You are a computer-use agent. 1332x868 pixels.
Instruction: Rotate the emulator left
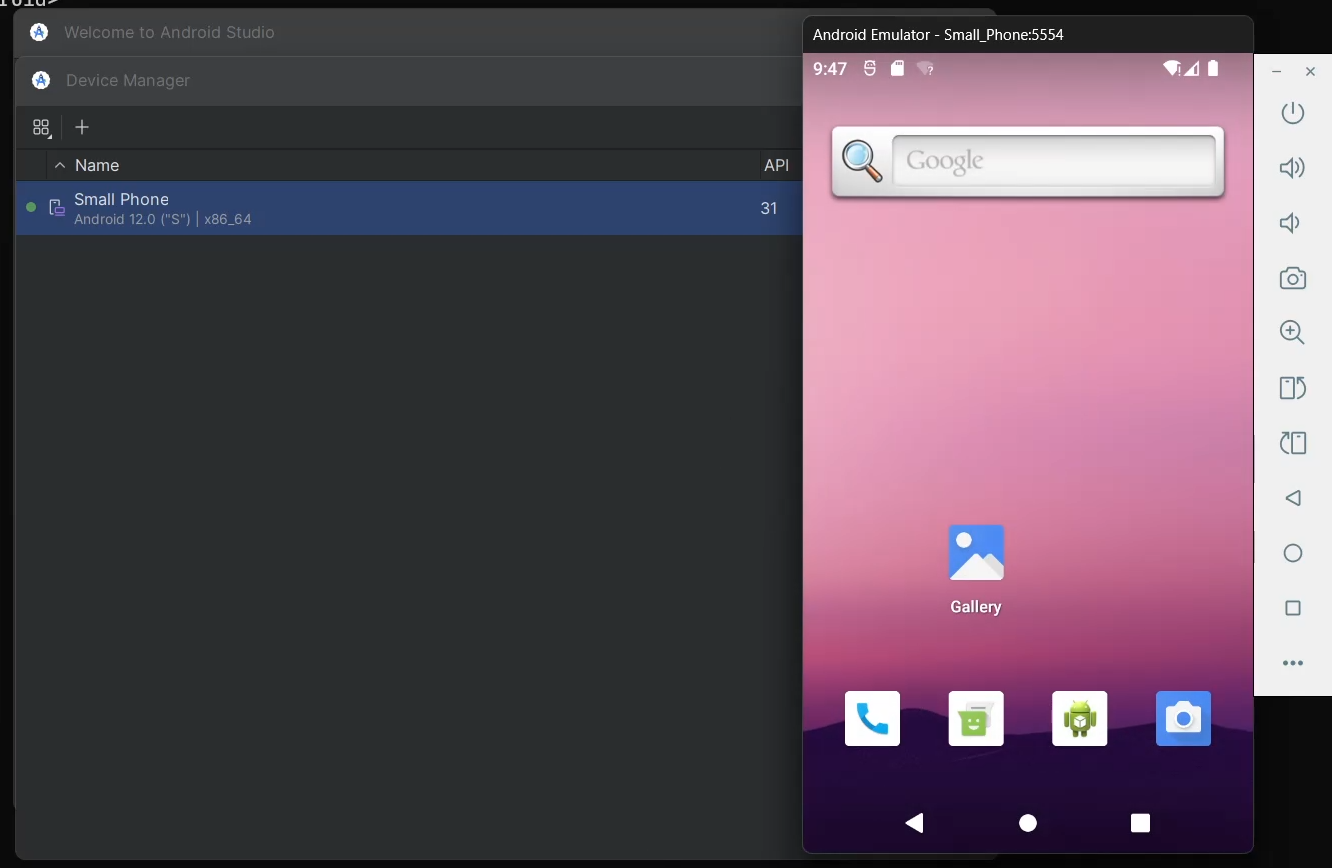click(x=1292, y=388)
